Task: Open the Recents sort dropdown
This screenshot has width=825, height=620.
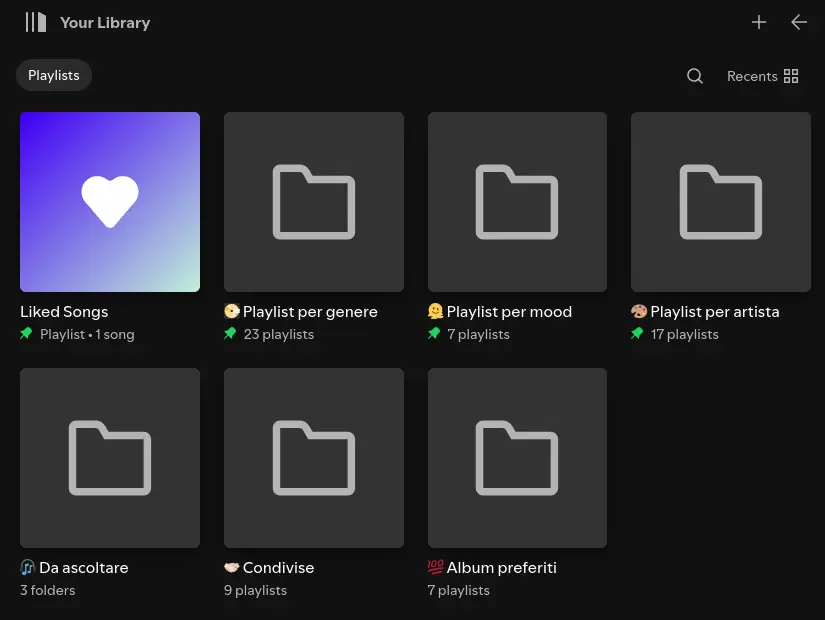Action: [752, 76]
